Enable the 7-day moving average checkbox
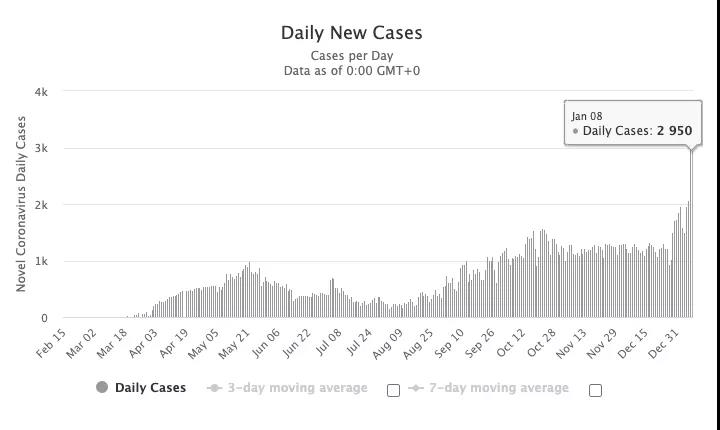 click(x=595, y=390)
